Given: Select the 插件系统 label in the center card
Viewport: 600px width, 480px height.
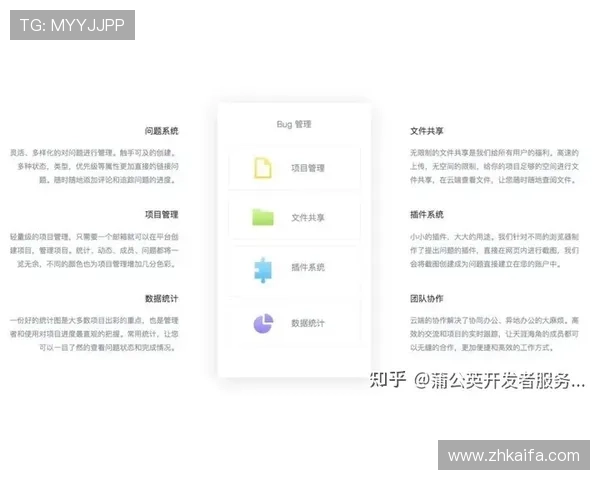Looking at the screenshot, I should (308, 267).
